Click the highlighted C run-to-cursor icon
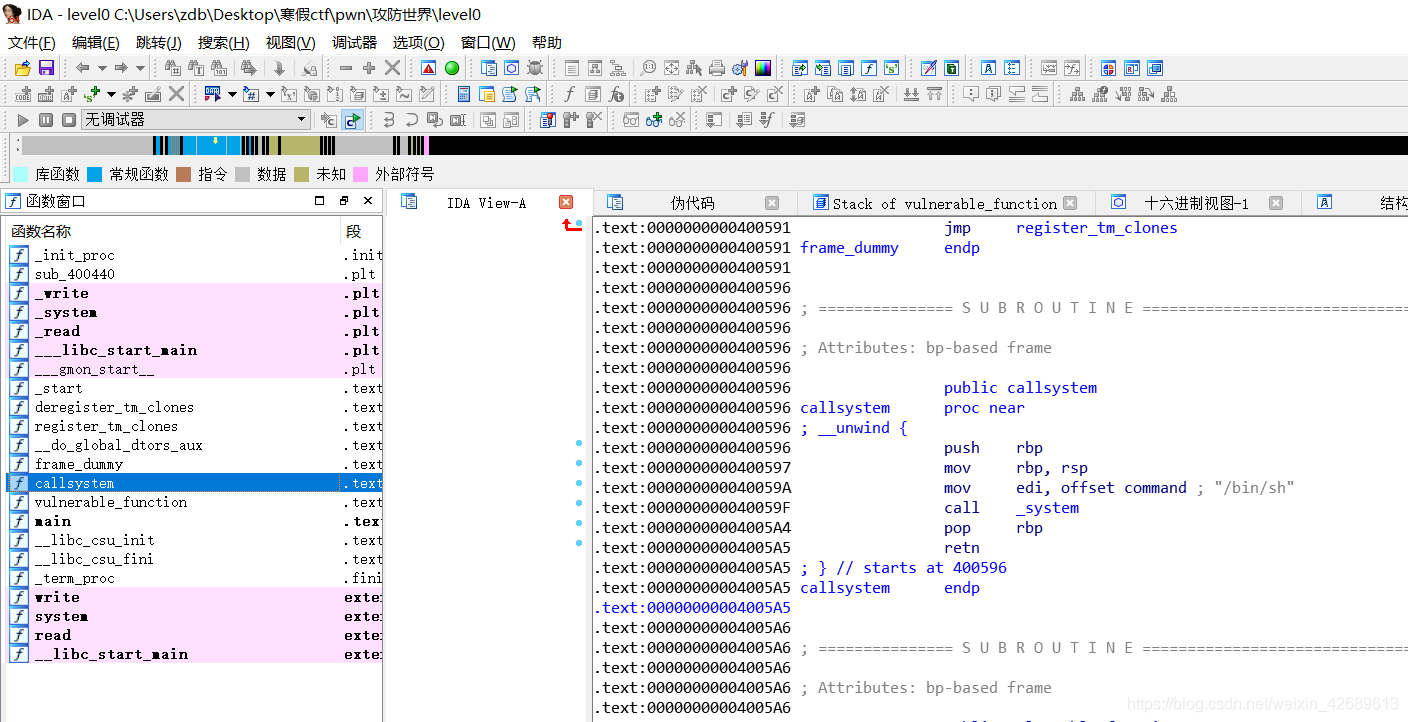The image size is (1408, 722). click(x=352, y=120)
